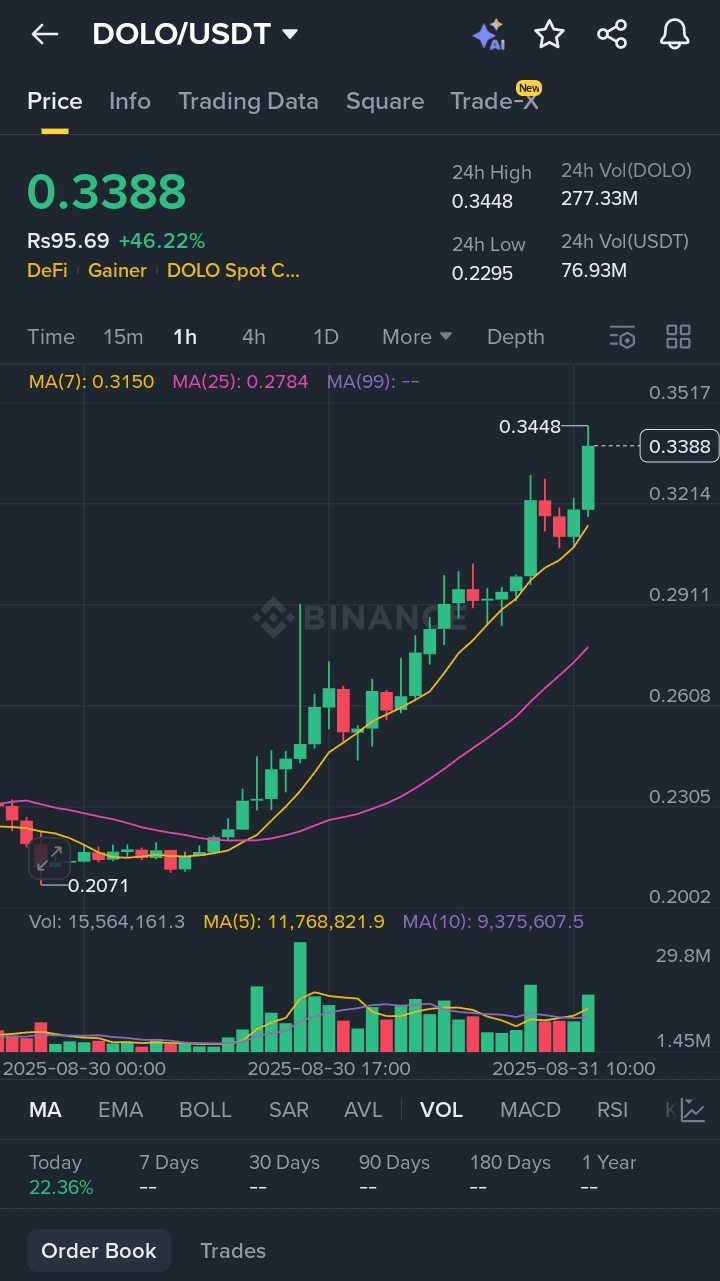Image resolution: width=720 pixels, height=1281 pixels.
Task: Select the 15m timeframe
Action: 123,337
